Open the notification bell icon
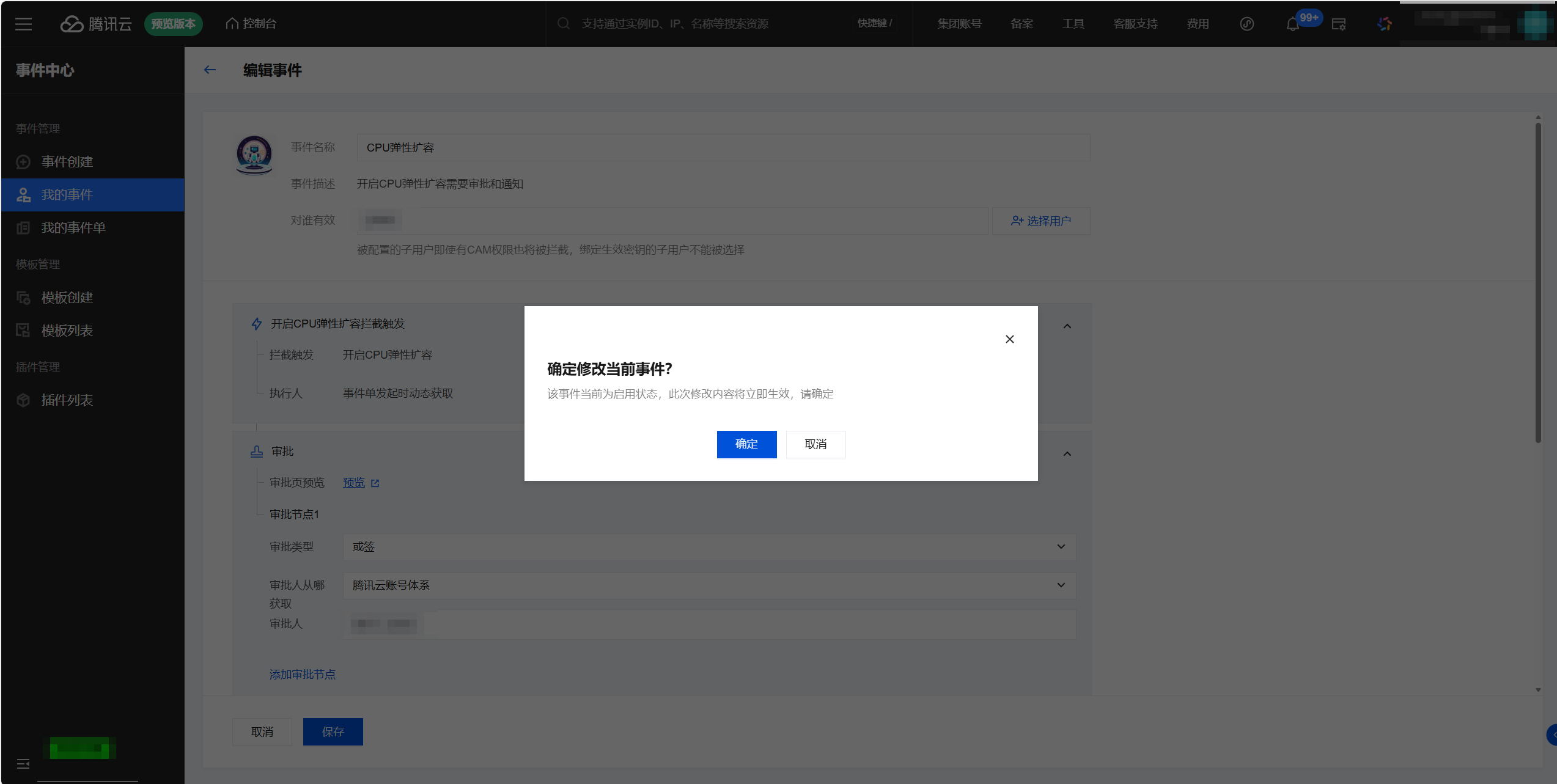Viewport: 1557px width, 784px height. click(x=1292, y=24)
